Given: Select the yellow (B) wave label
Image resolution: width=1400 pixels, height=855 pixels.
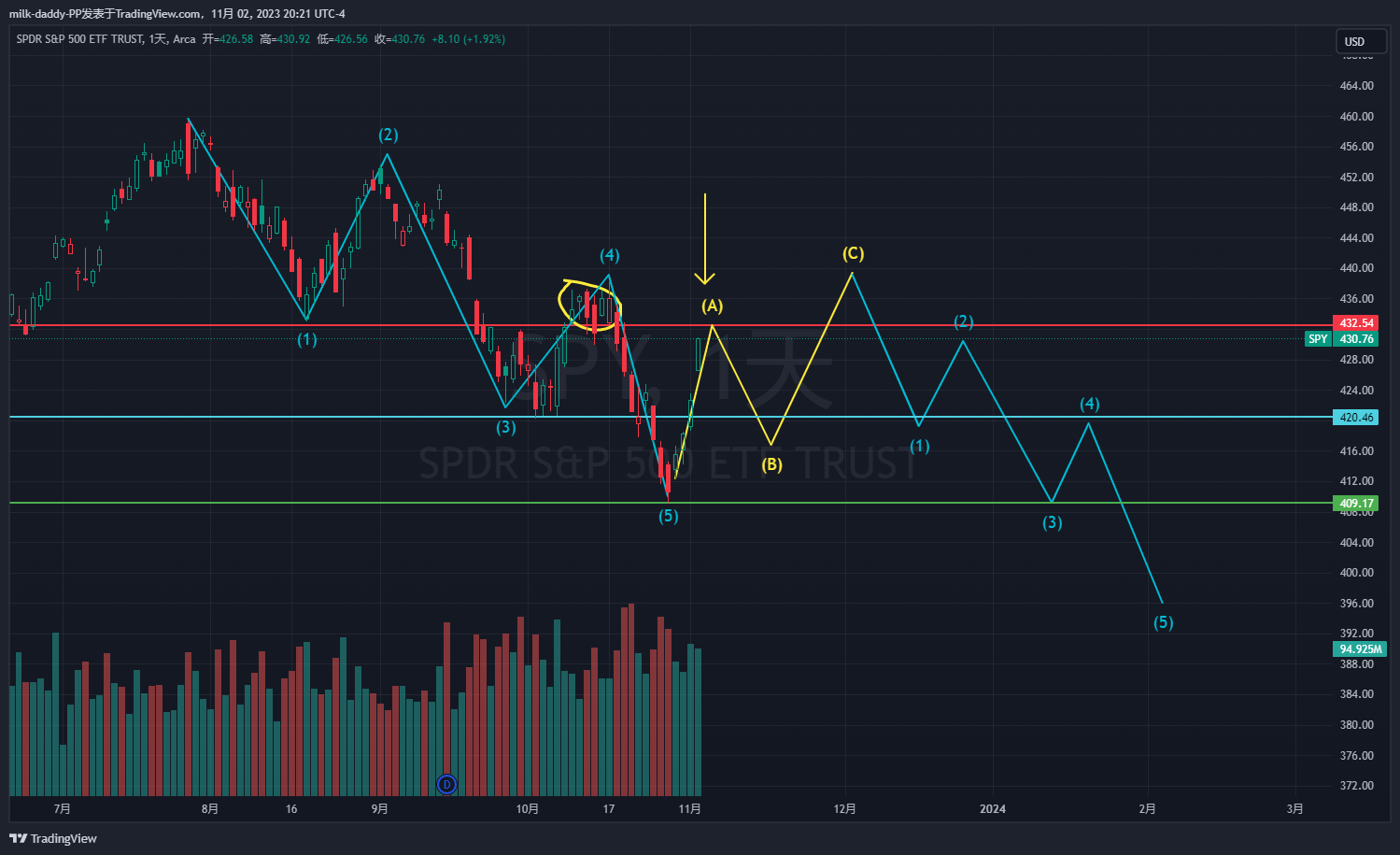Looking at the screenshot, I should click(771, 464).
